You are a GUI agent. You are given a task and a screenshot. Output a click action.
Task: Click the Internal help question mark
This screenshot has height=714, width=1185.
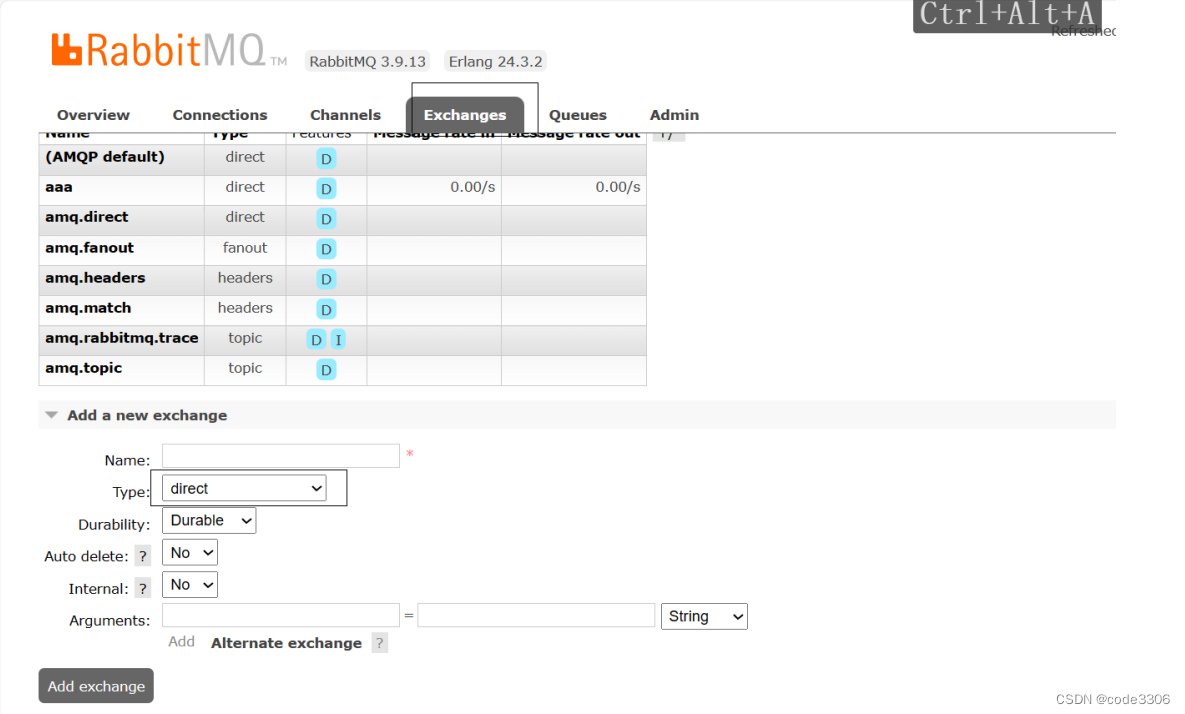[143, 589]
